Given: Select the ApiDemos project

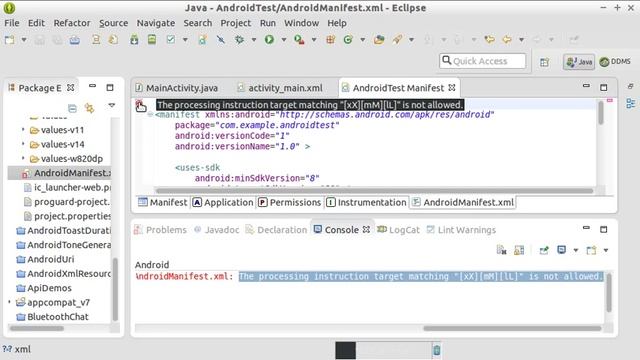Looking at the screenshot, I should point(43,288).
